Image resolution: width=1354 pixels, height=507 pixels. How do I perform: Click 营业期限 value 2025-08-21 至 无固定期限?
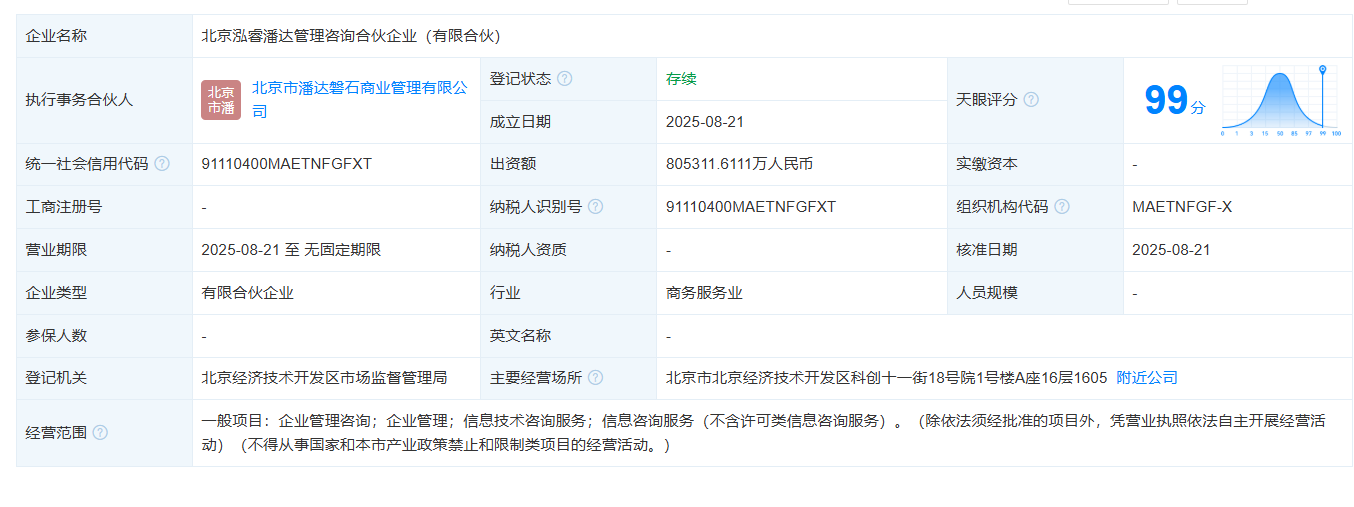coord(291,250)
